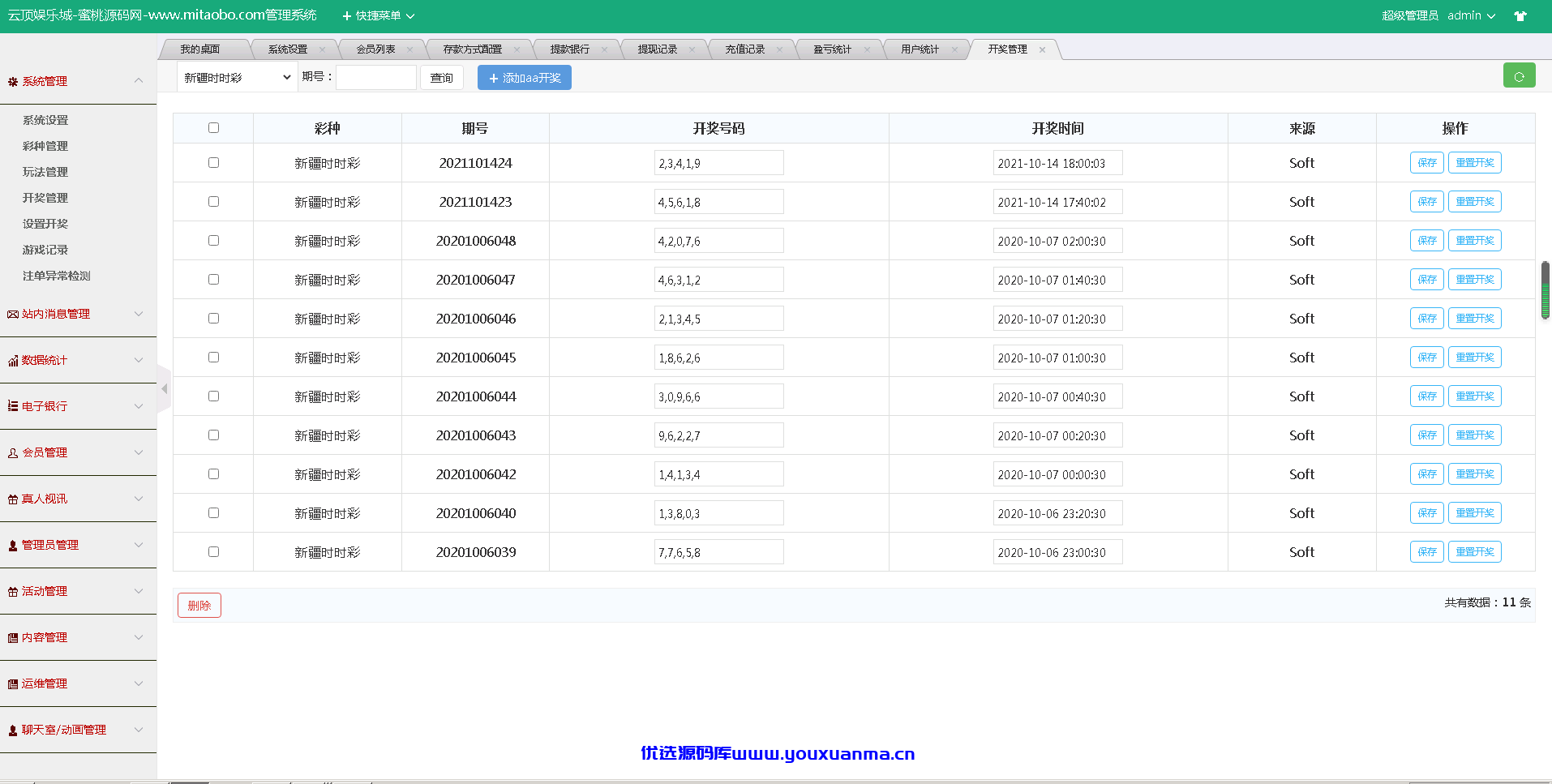This screenshot has width=1552, height=784.
Task: Click the 期号 search input field
Action: [376, 77]
